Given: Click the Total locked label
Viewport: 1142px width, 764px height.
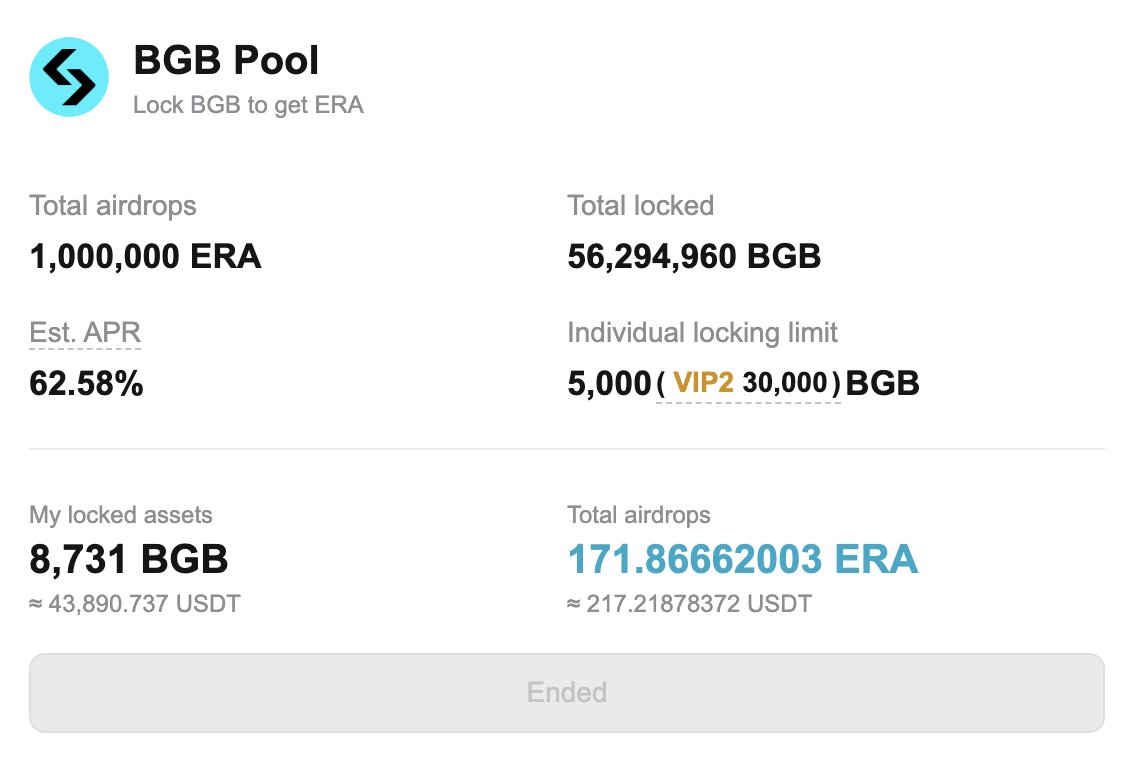Looking at the screenshot, I should tap(640, 205).
